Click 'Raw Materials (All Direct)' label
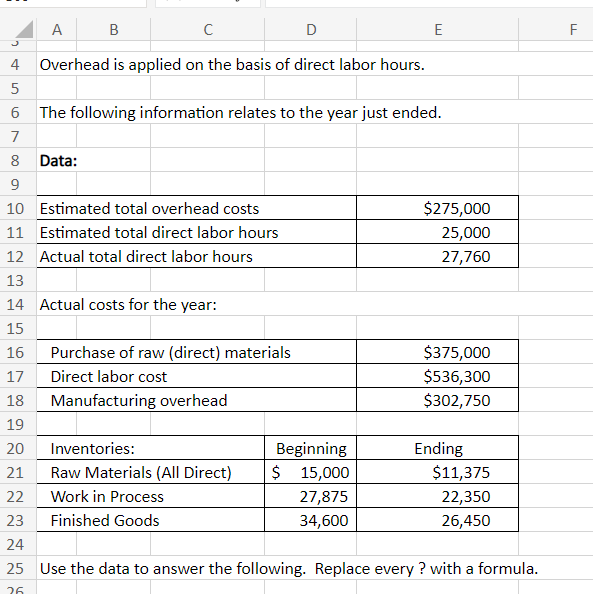 tap(141, 472)
